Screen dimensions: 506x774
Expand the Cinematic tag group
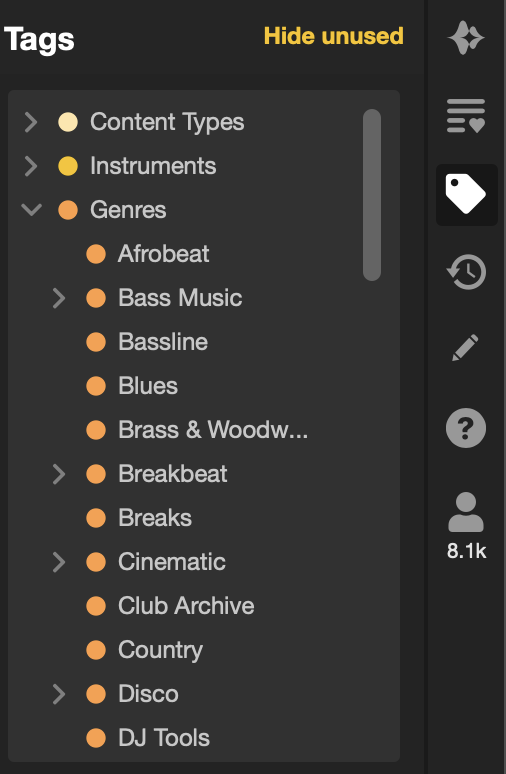(59, 562)
